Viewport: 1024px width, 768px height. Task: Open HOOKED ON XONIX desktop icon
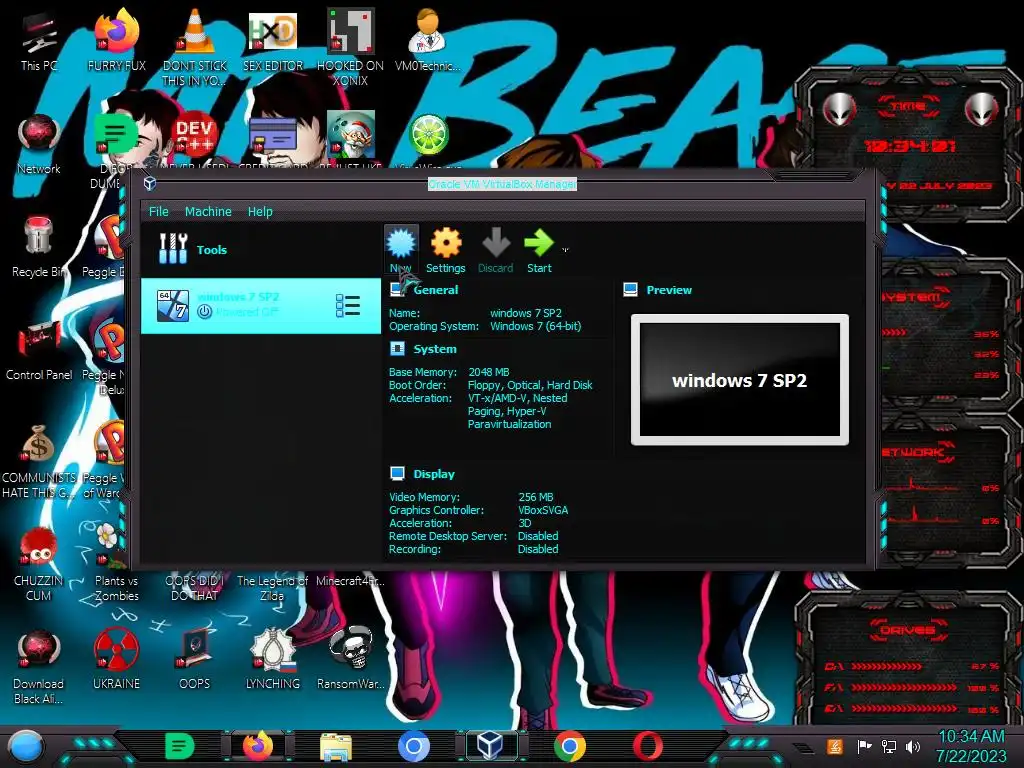click(350, 47)
